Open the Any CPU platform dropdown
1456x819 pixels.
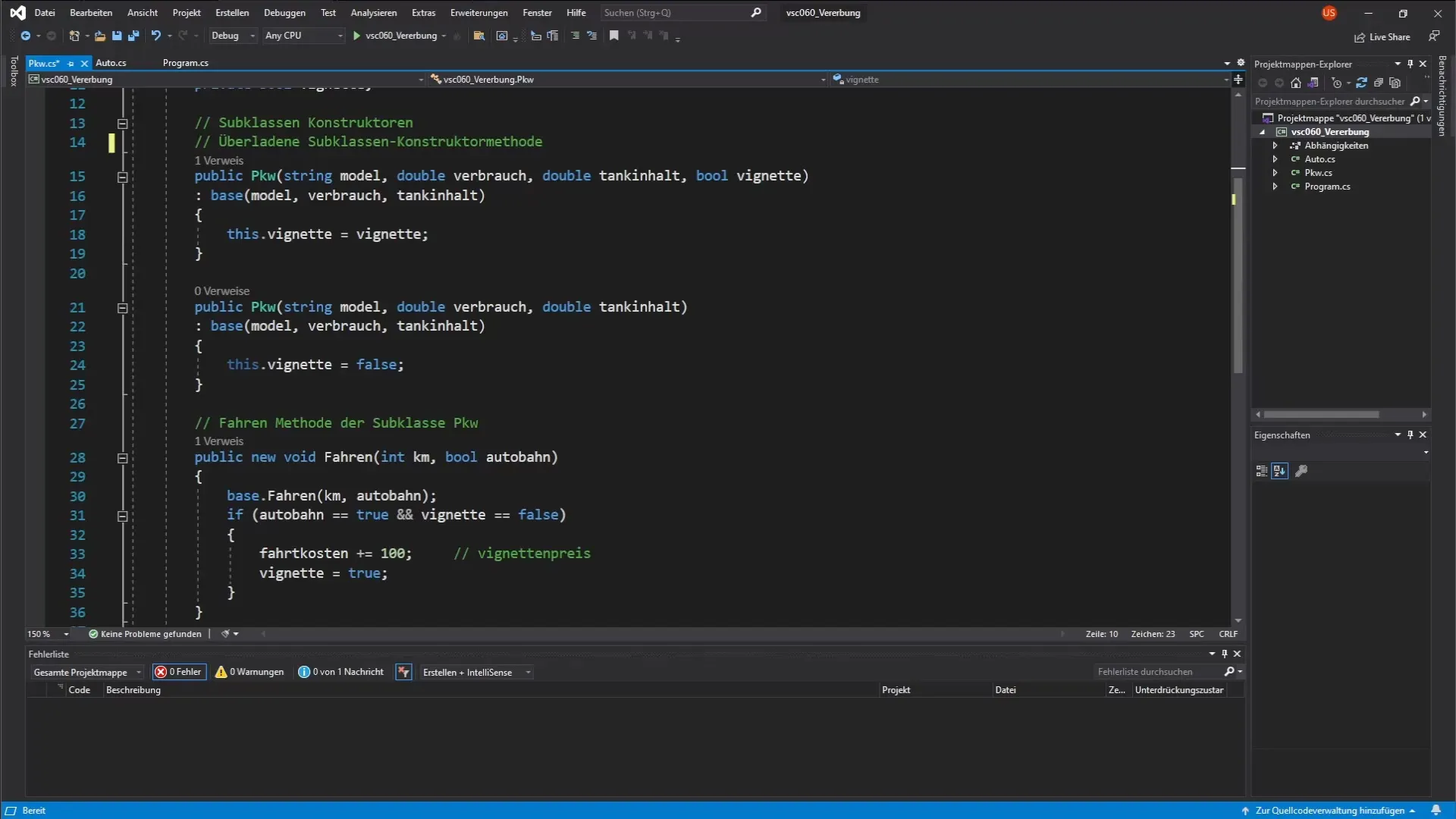click(x=303, y=36)
